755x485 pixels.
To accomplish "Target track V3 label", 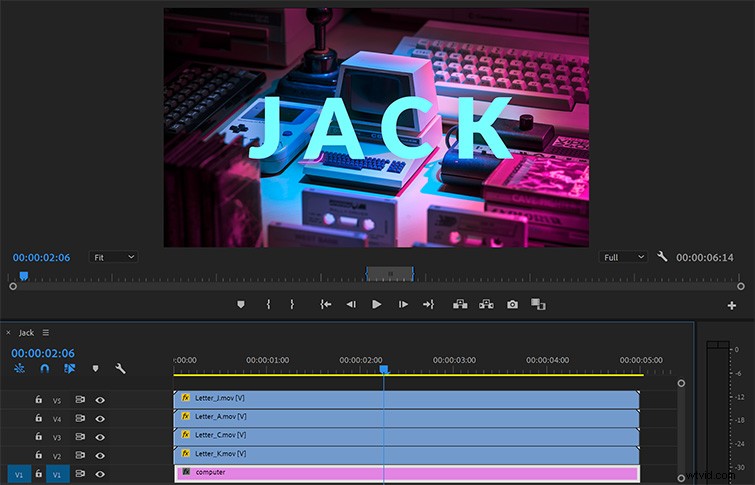I will pyautogui.click(x=57, y=437).
